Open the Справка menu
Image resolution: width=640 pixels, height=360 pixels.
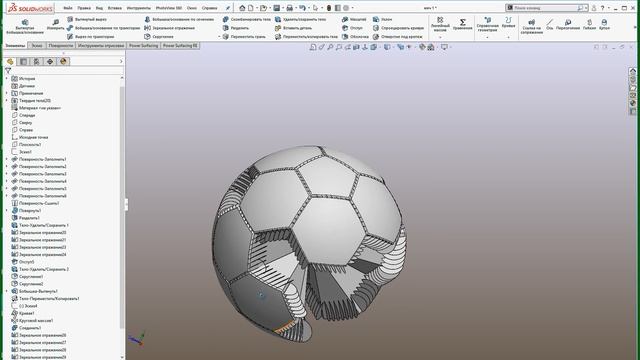(x=209, y=8)
